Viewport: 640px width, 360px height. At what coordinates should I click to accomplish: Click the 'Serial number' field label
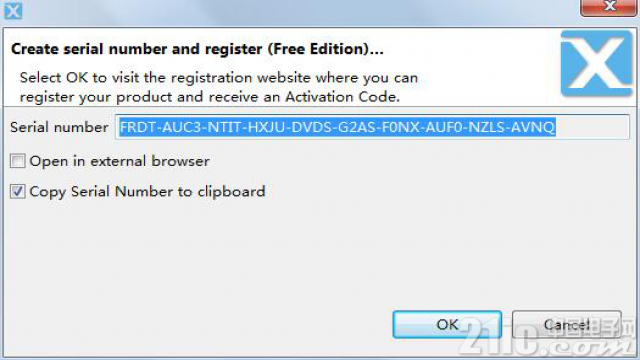(59, 127)
